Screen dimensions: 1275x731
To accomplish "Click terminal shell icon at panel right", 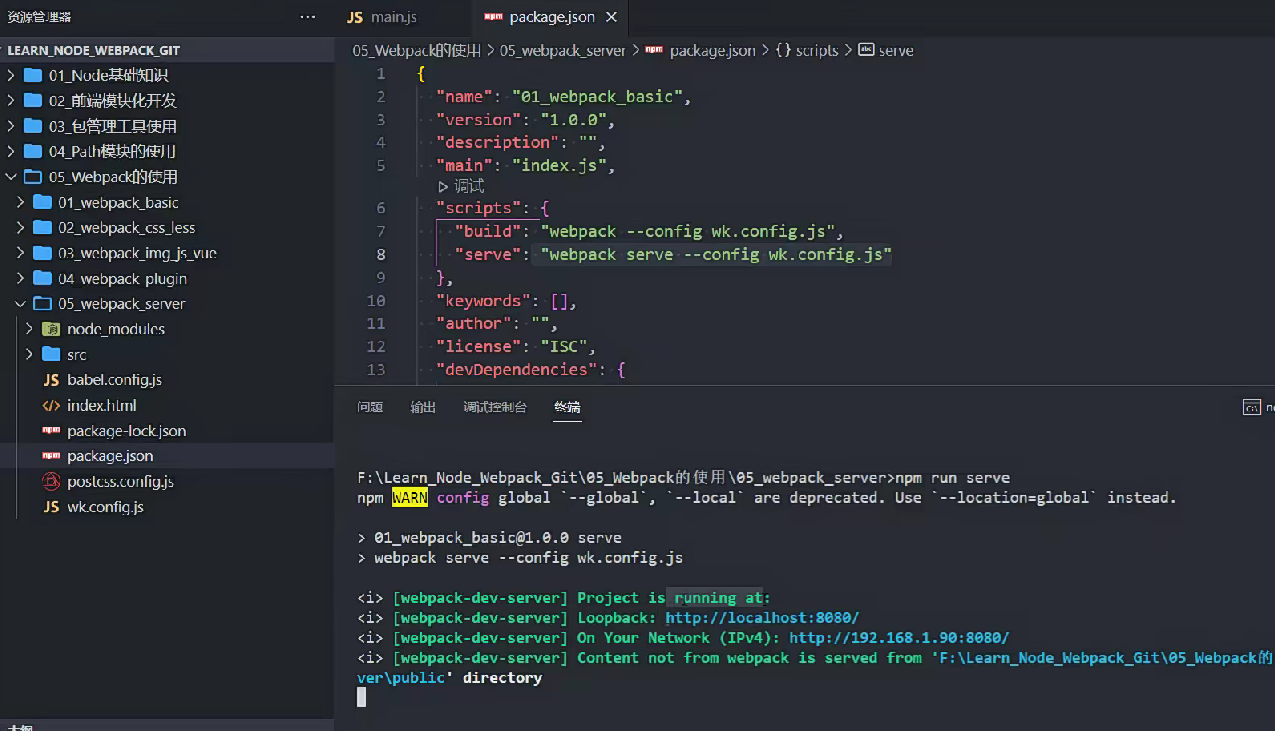I will [1251, 407].
